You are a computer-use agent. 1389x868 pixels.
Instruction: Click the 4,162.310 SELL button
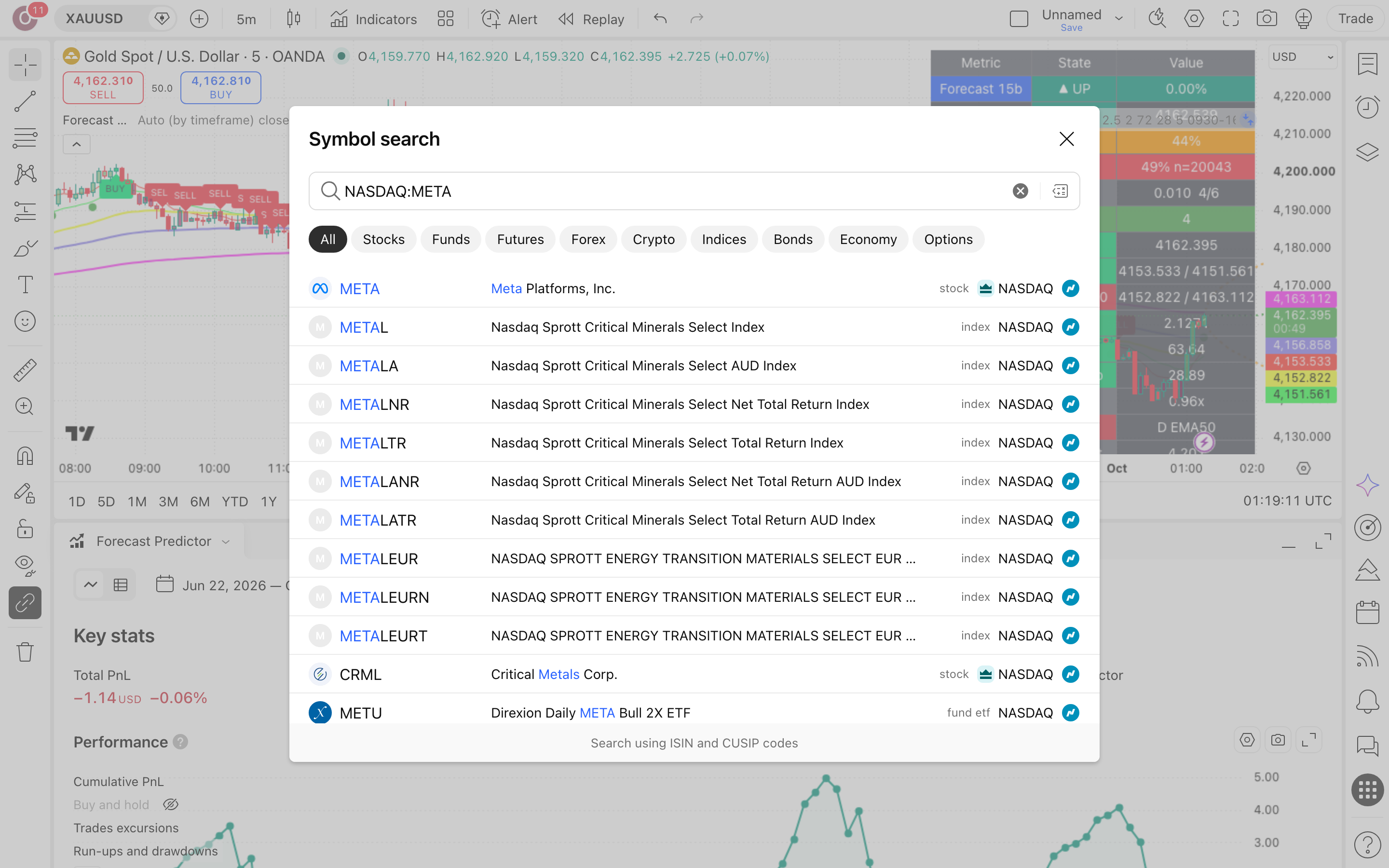click(x=103, y=87)
